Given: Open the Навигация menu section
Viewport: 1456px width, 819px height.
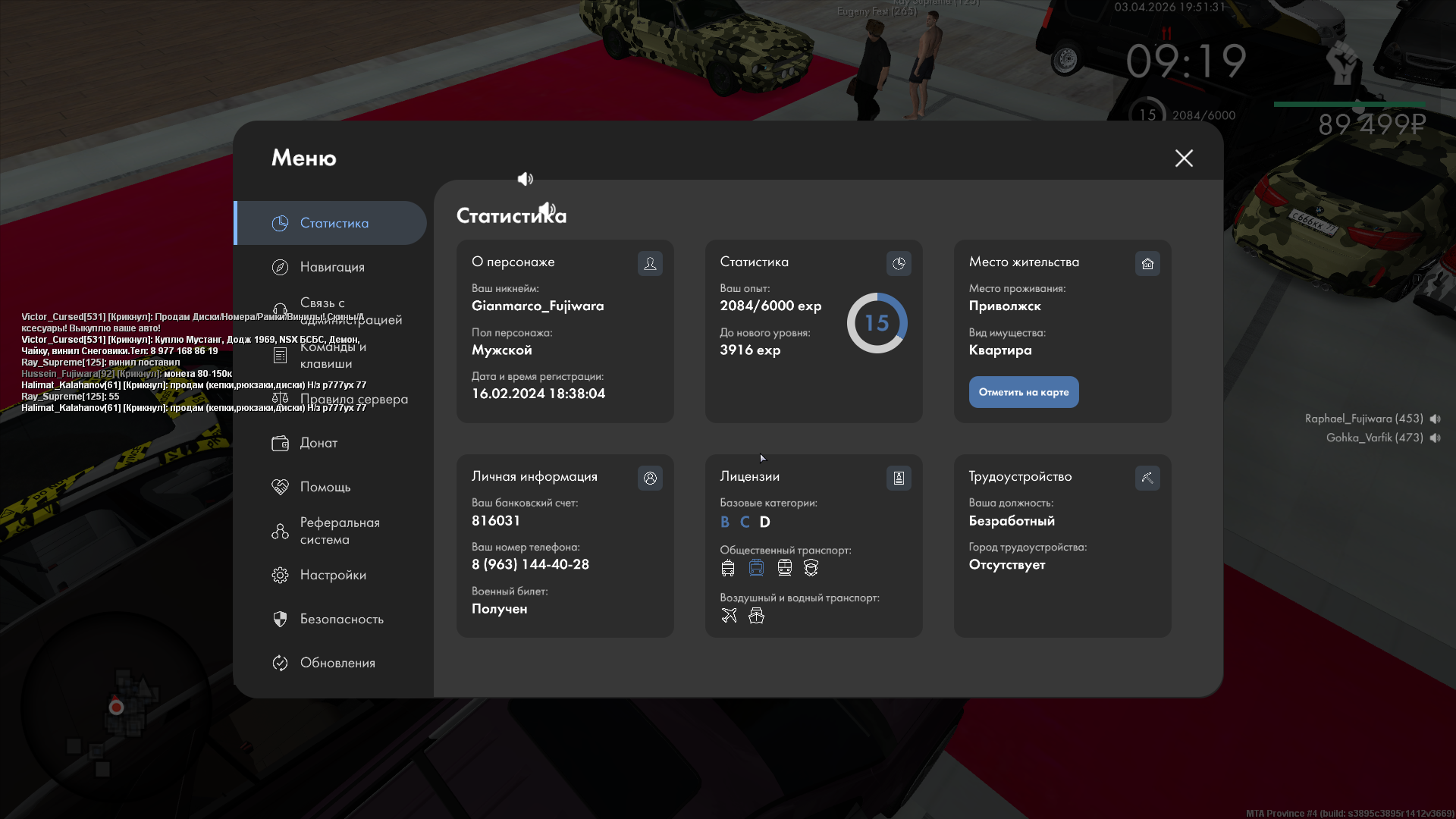Looking at the screenshot, I should [331, 267].
